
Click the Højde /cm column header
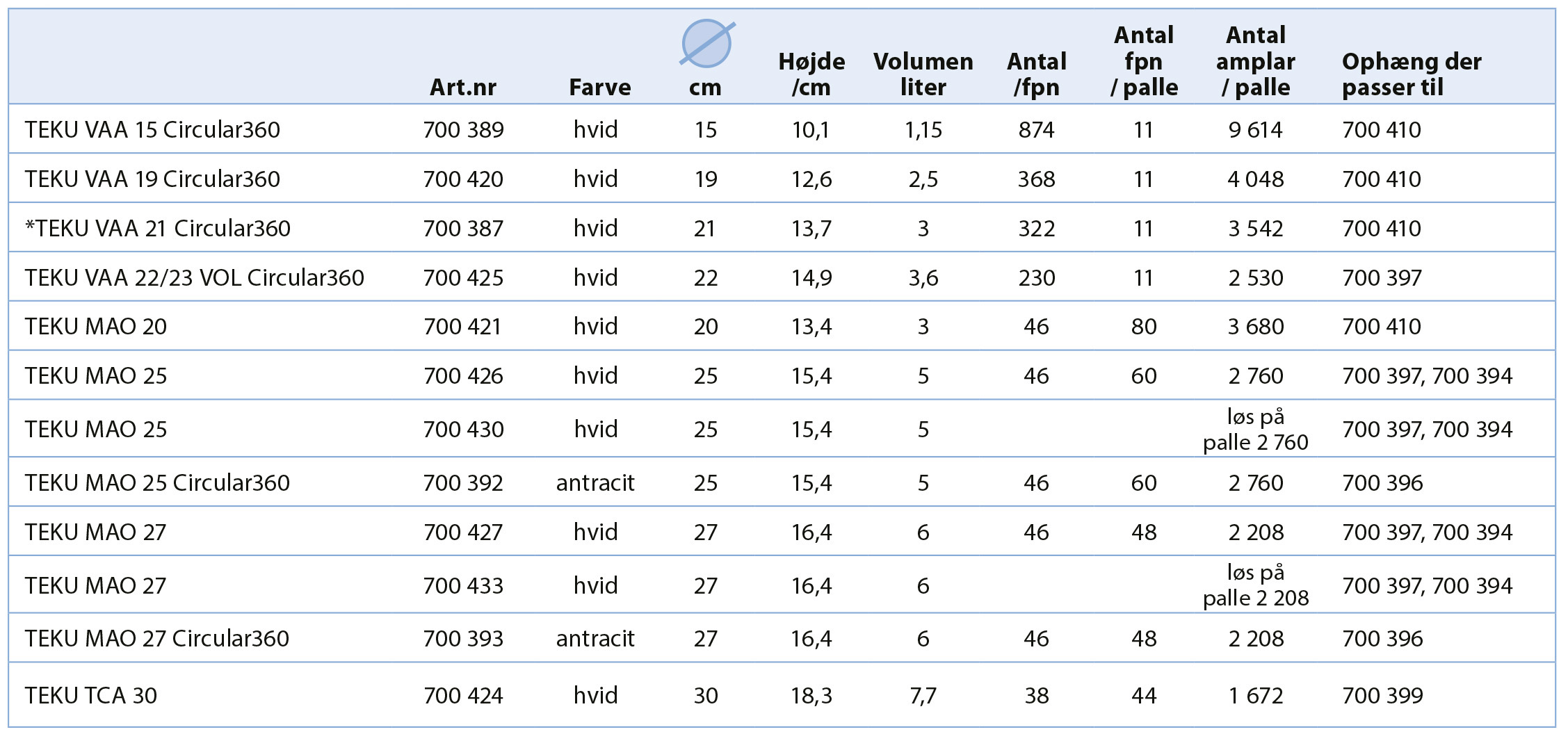coord(811,74)
